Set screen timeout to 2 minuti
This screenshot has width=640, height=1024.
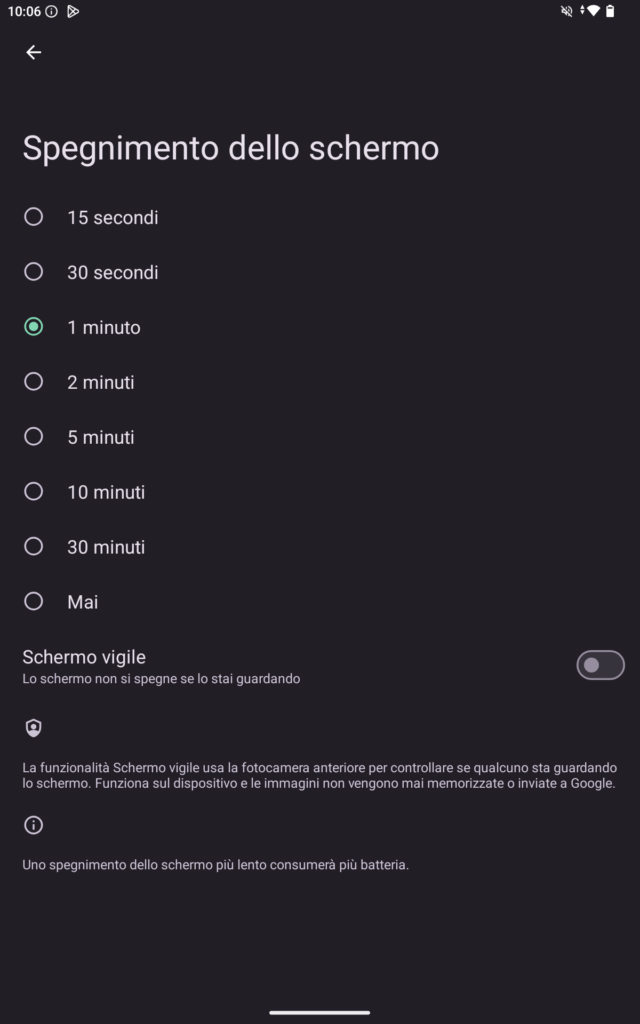pos(34,382)
